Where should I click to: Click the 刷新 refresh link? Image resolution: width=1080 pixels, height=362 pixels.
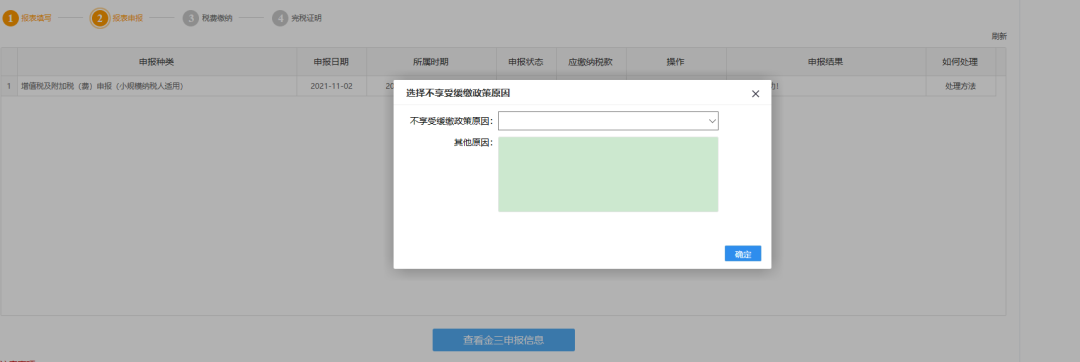pyautogui.click(x=999, y=36)
